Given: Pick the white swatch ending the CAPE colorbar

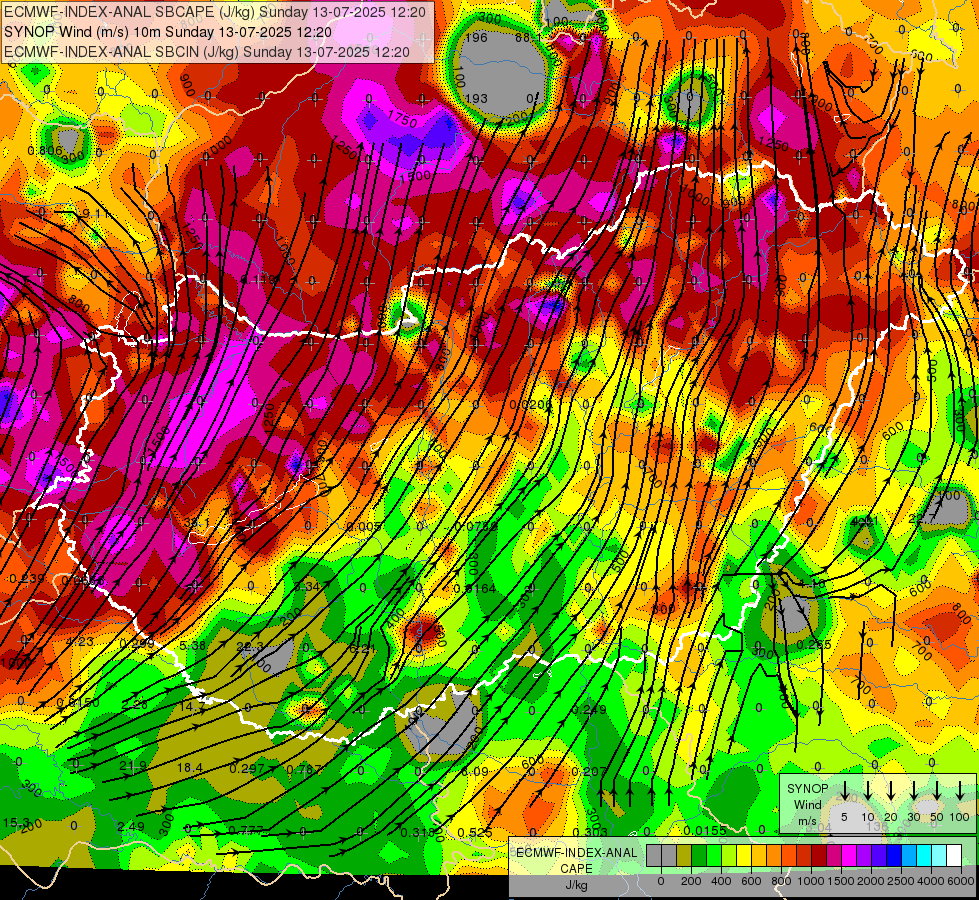Looking at the screenshot, I should pos(953,856).
